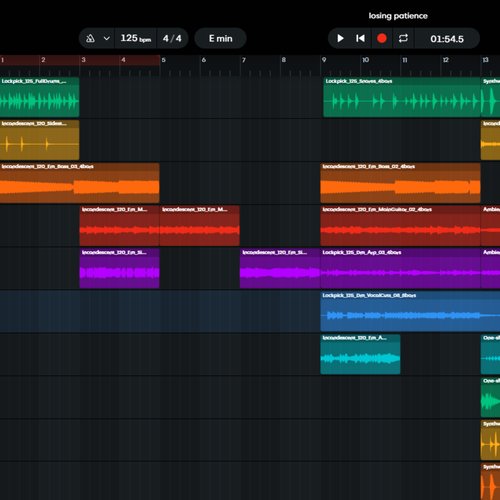
Task: Open the E min key selector
Action: click(x=220, y=39)
